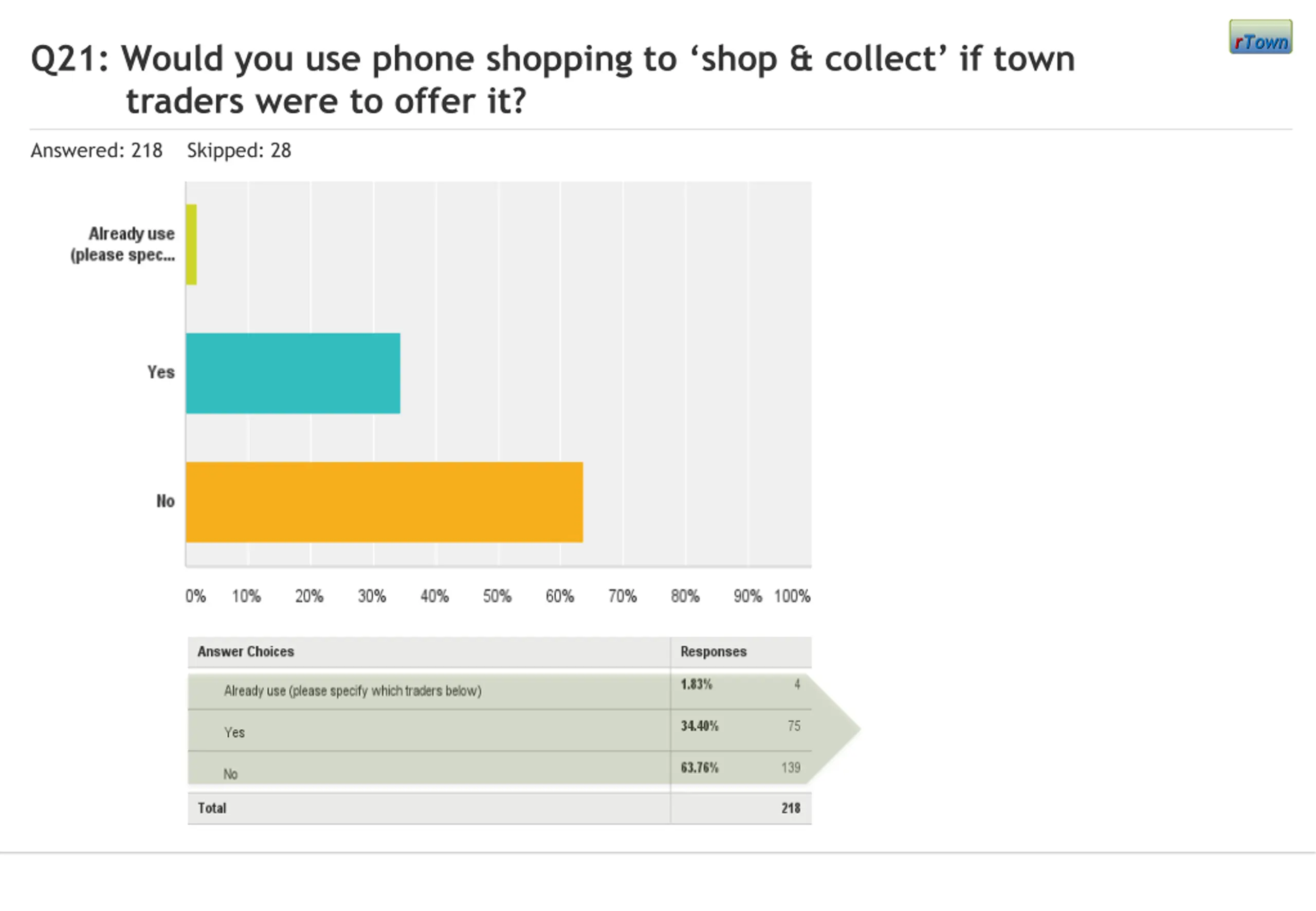Click the 'Skipped: 28' text

click(239, 151)
